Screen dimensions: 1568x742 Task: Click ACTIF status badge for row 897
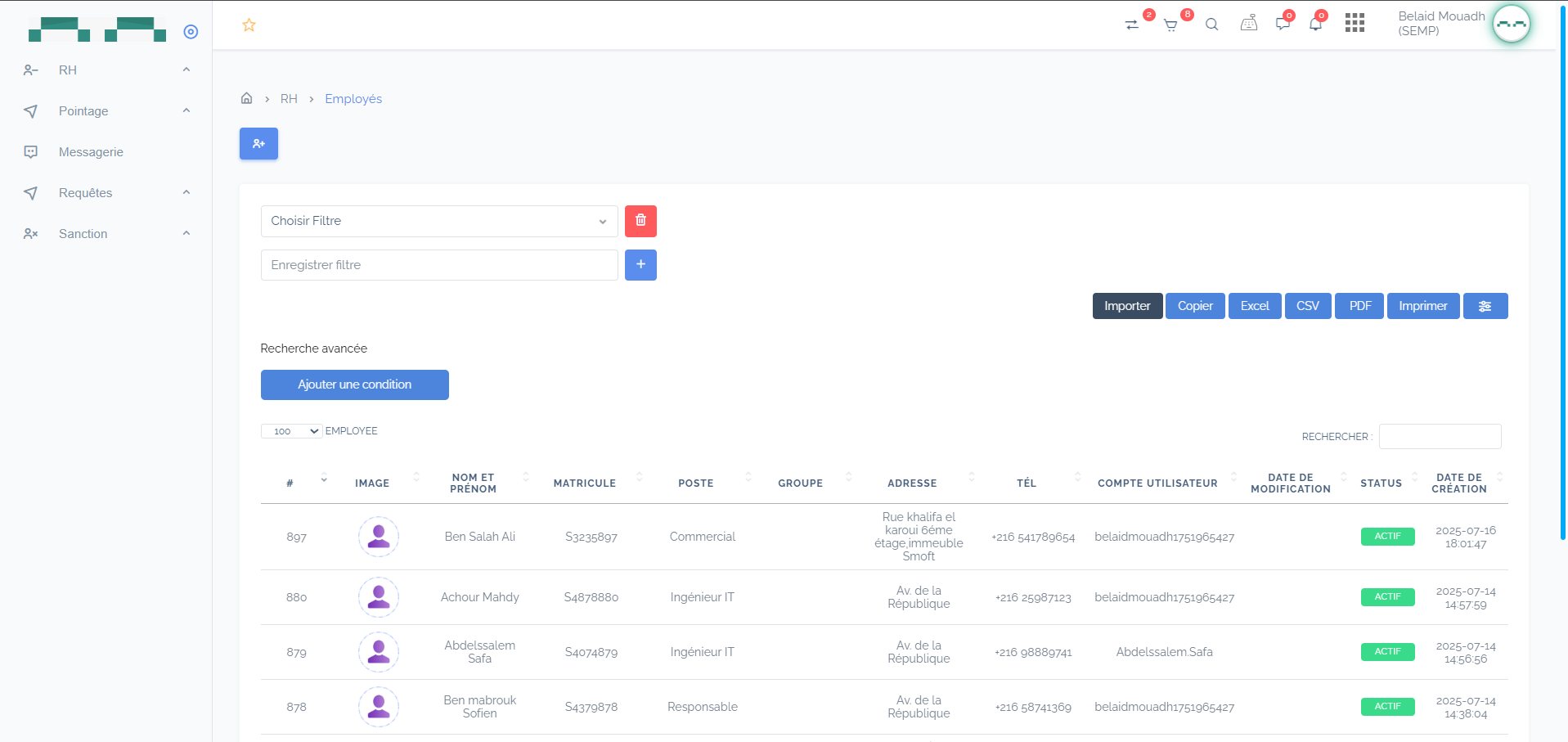(x=1387, y=537)
